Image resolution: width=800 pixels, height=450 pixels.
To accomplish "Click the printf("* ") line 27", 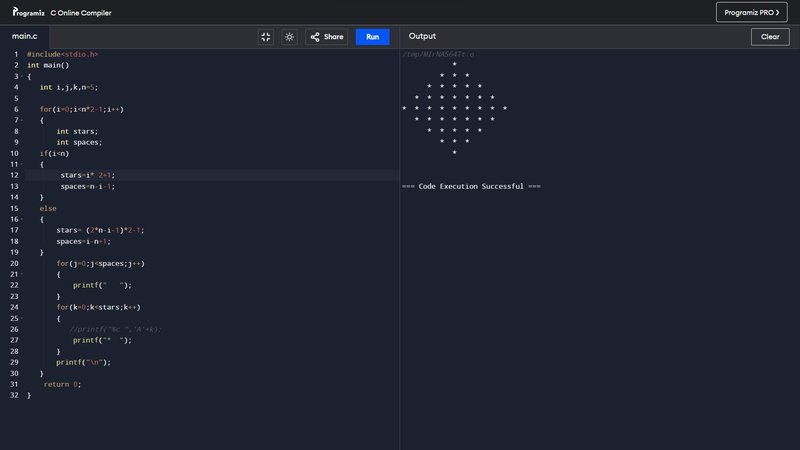I will point(102,340).
